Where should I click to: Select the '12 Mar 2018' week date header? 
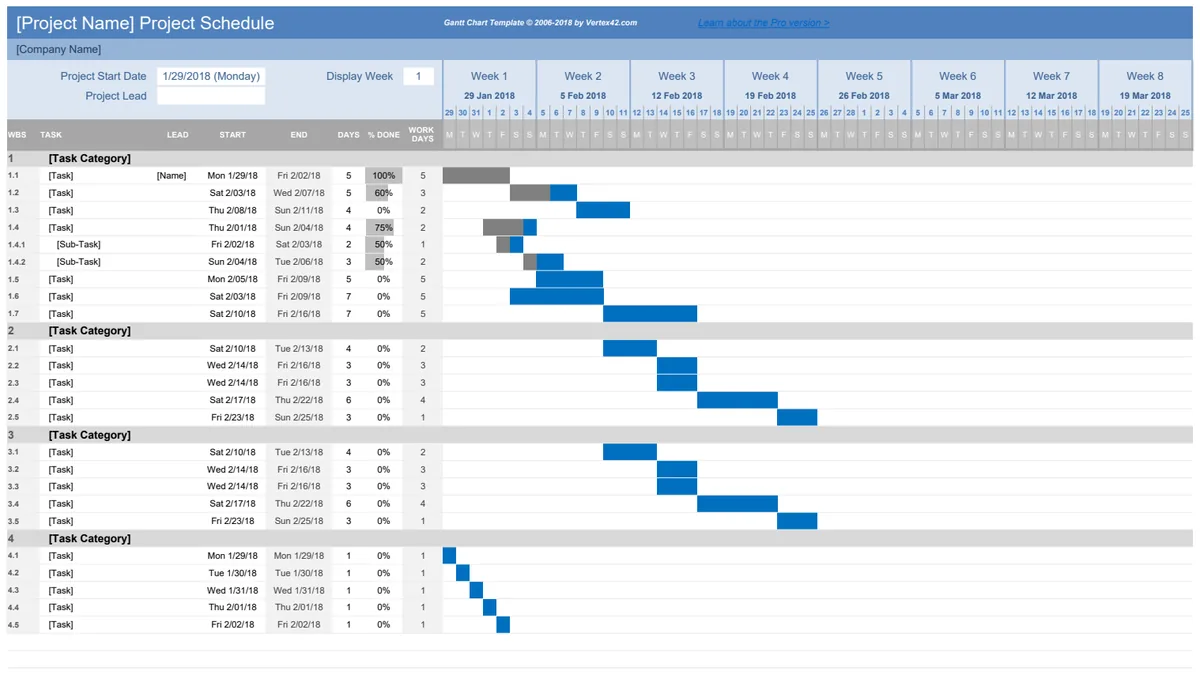click(x=1051, y=96)
